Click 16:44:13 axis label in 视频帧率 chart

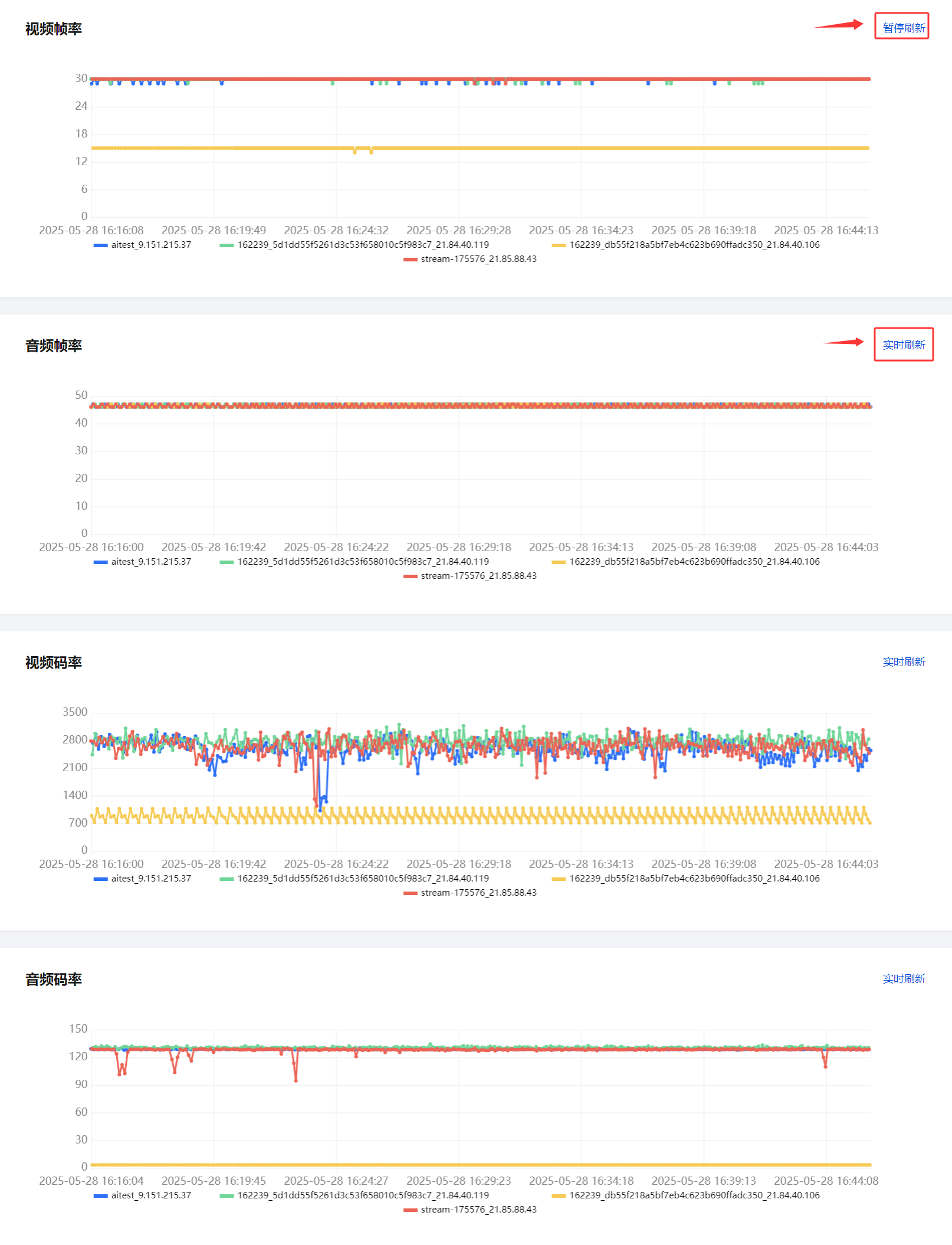[x=826, y=230]
